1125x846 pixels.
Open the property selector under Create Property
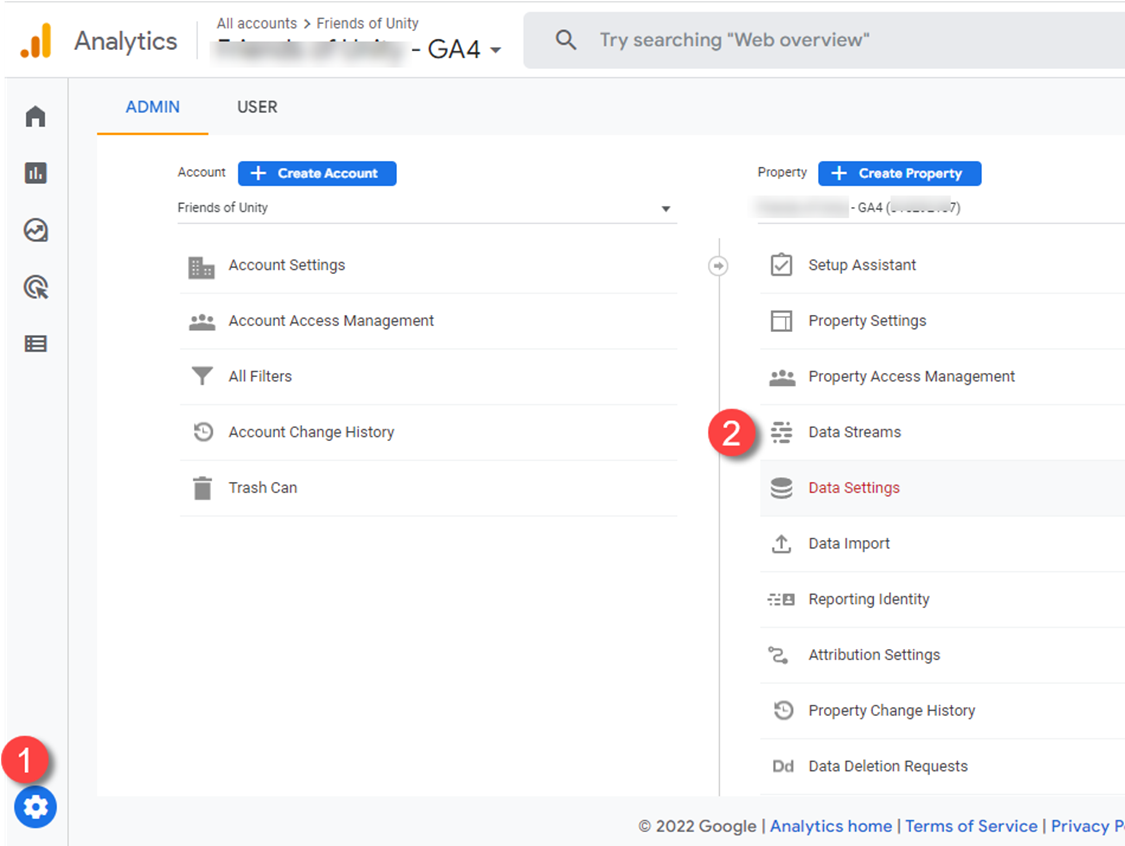941,208
